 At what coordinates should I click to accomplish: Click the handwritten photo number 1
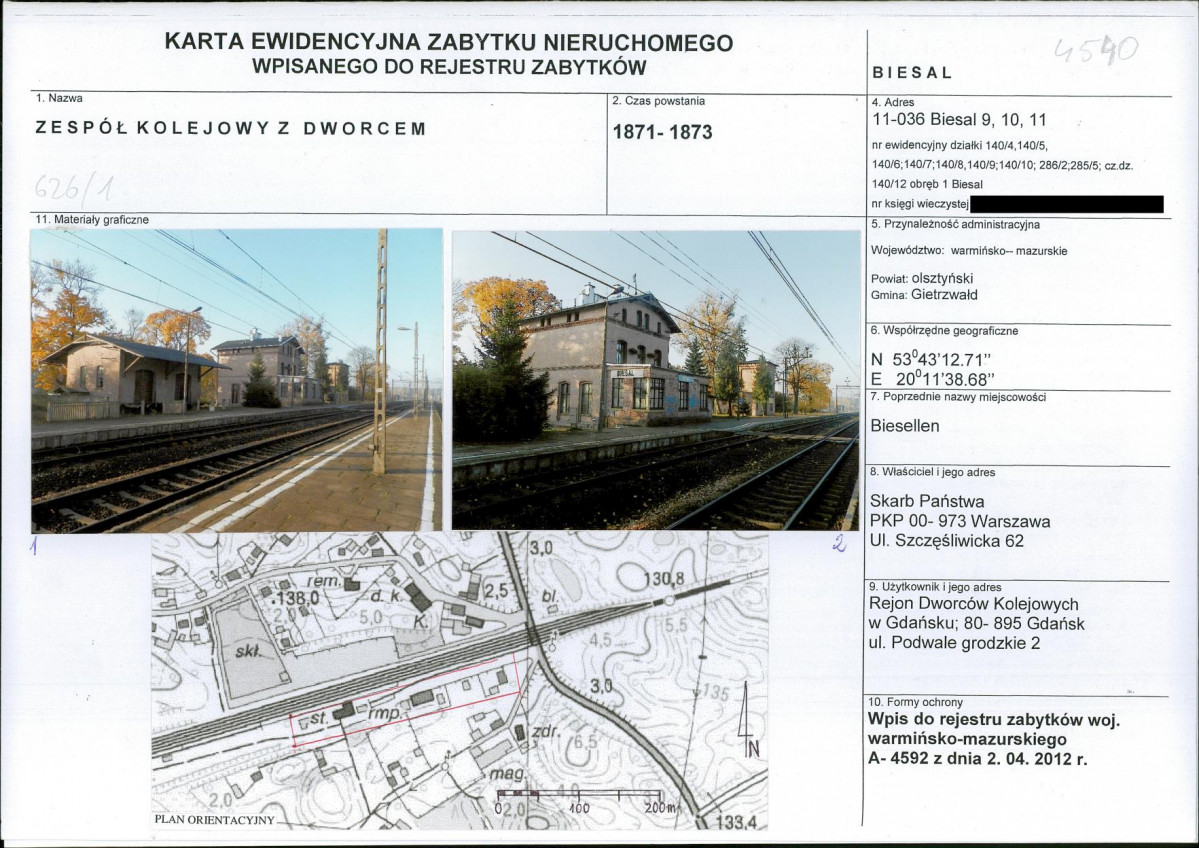pos(34,545)
